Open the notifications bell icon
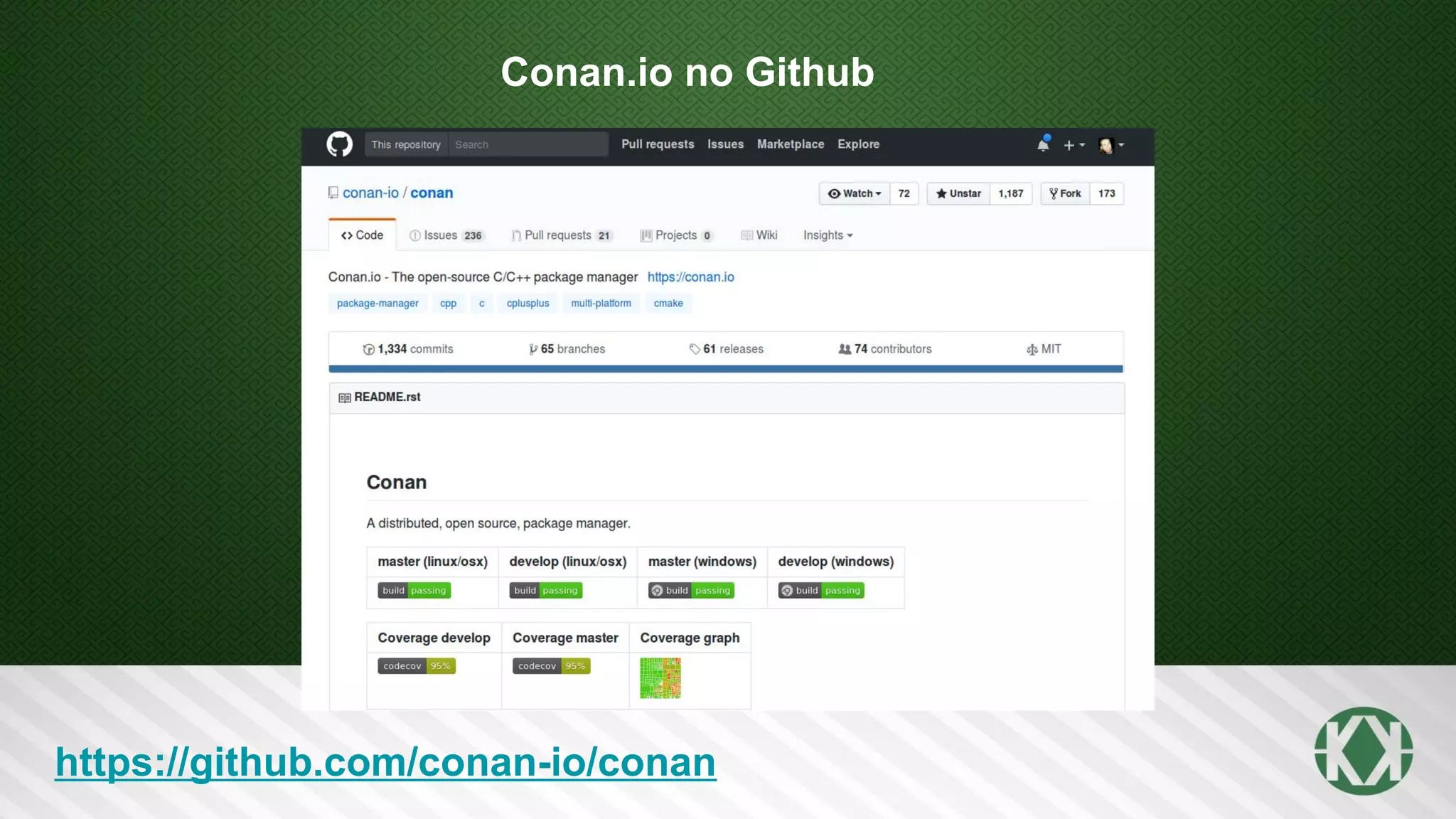 [x=1043, y=144]
